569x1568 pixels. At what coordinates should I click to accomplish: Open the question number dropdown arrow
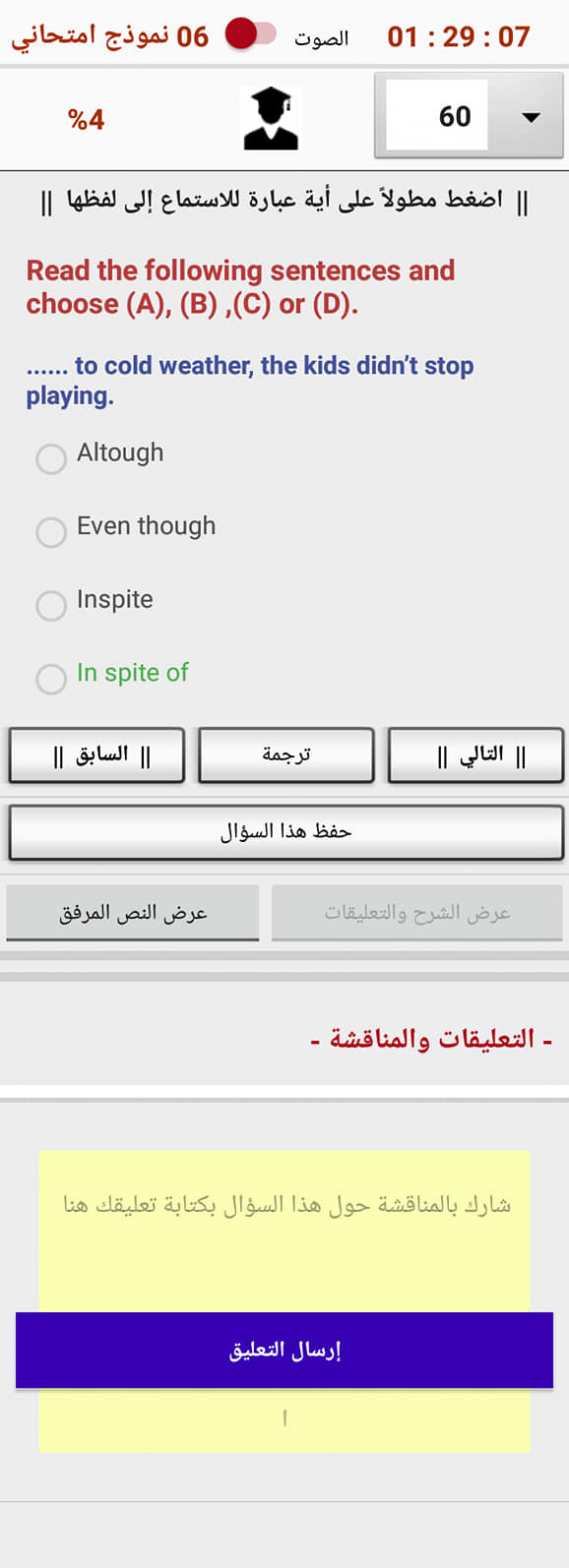[531, 117]
